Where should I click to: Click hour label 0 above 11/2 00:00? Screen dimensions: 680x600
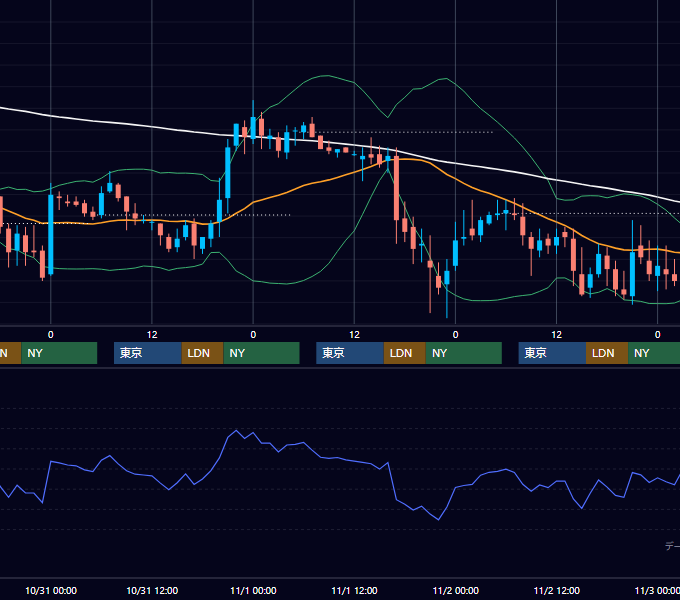pyautogui.click(x=455, y=335)
